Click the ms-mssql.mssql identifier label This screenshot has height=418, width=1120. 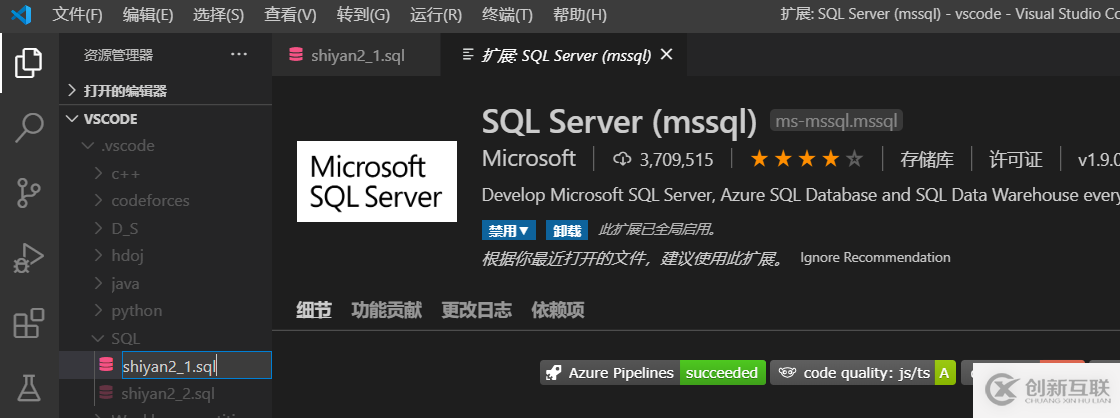[836, 121]
